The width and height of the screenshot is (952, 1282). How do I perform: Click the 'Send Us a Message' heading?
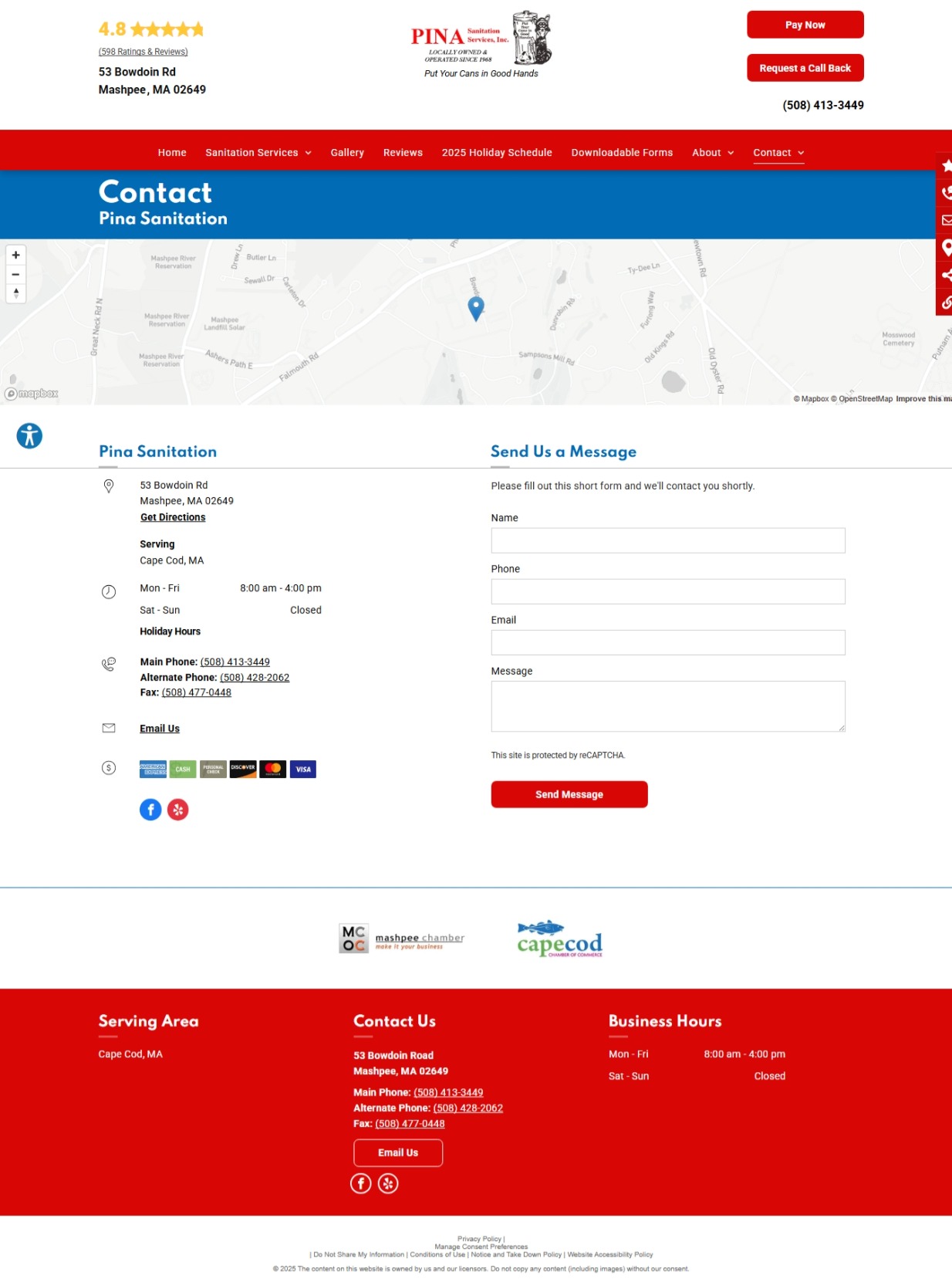(563, 452)
